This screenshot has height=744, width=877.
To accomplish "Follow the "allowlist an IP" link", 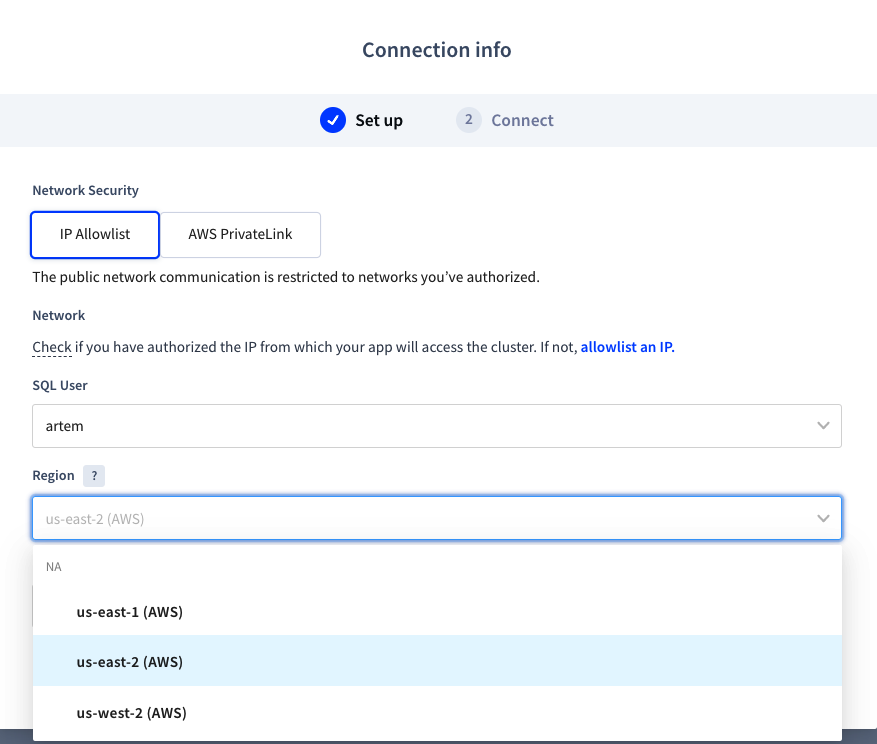I will pyautogui.click(x=627, y=348).
